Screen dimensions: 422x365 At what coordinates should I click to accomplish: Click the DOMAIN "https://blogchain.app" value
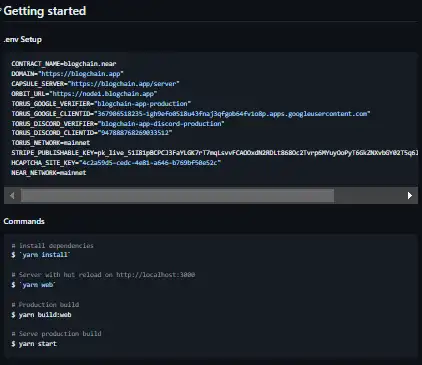coord(82,74)
